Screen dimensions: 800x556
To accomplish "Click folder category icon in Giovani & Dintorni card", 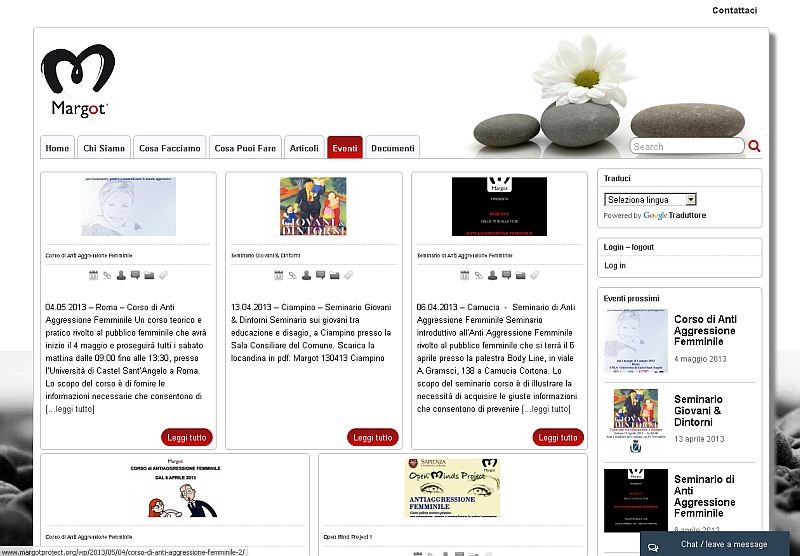I will (335, 274).
